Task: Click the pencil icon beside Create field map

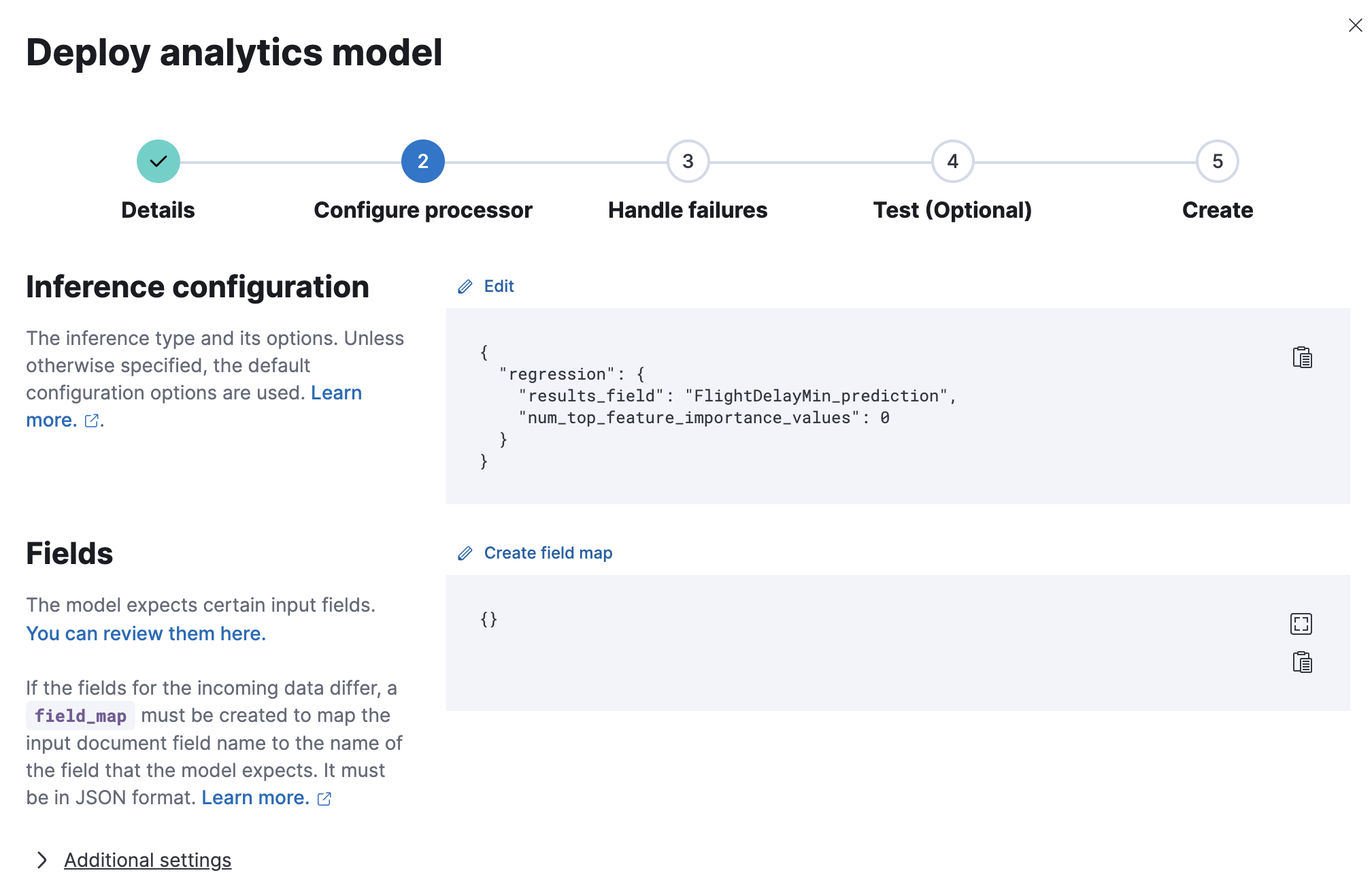Action: (465, 553)
